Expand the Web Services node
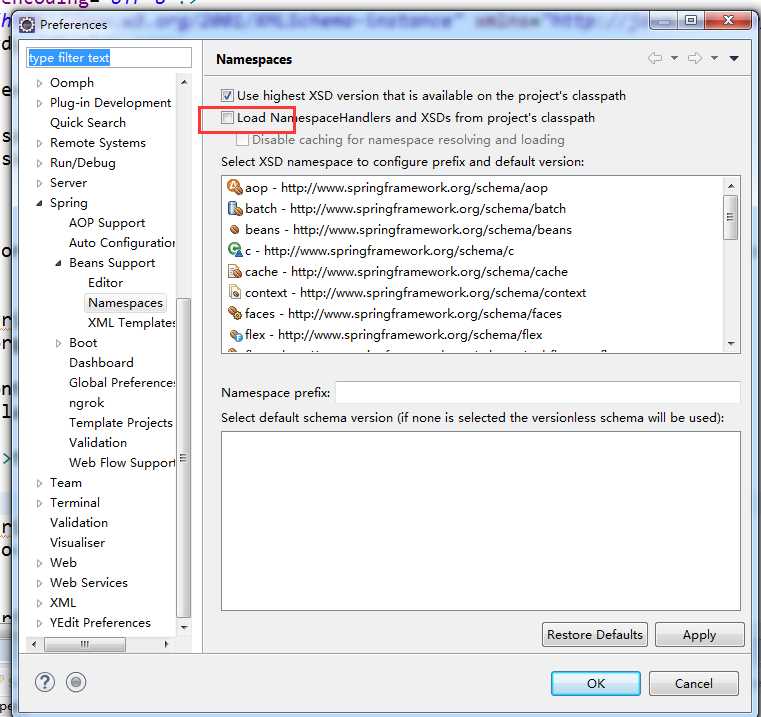The width and height of the screenshot is (761, 717). tap(39, 583)
